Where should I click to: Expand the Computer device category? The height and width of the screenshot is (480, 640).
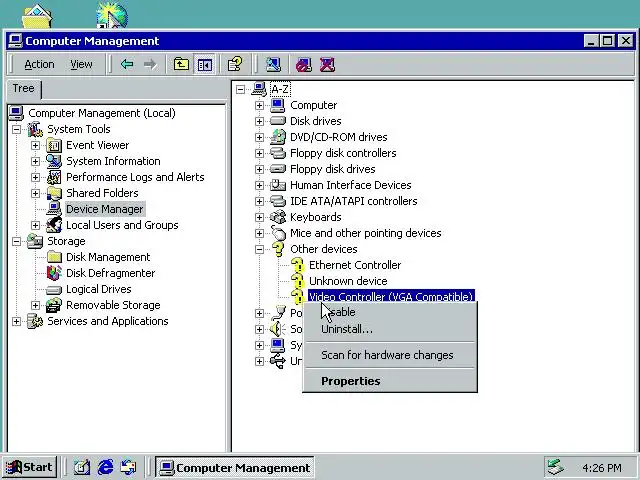pyautogui.click(x=259, y=105)
